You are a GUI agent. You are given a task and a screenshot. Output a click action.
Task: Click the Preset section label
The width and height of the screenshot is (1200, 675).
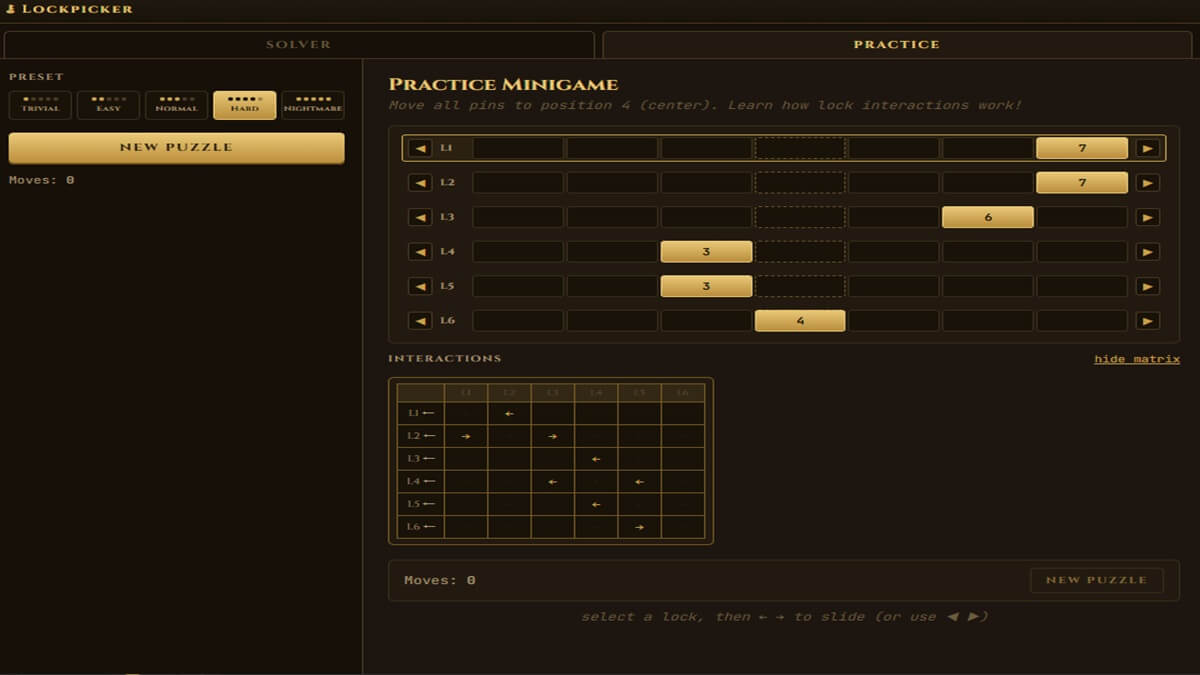[36, 77]
